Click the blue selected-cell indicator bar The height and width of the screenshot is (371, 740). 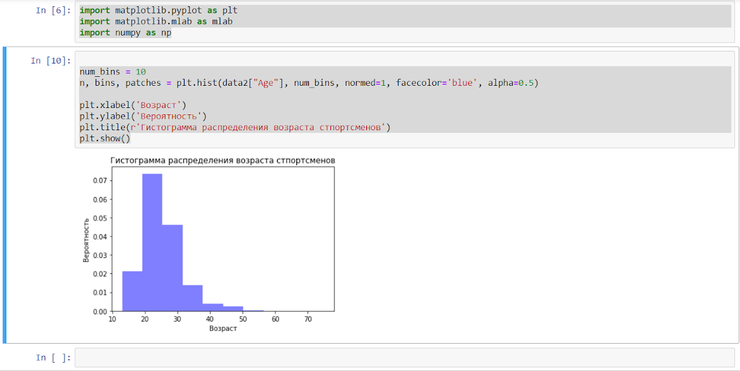(x=5, y=195)
